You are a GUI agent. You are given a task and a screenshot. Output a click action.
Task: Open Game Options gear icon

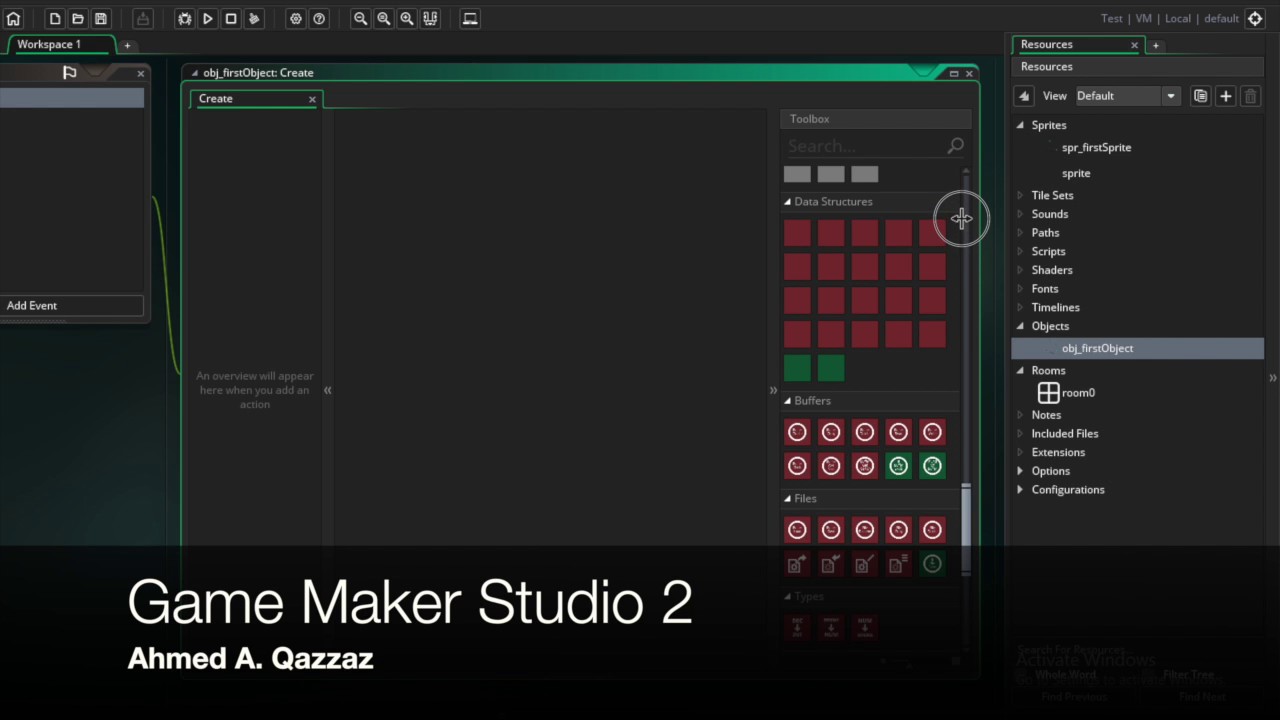click(296, 18)
